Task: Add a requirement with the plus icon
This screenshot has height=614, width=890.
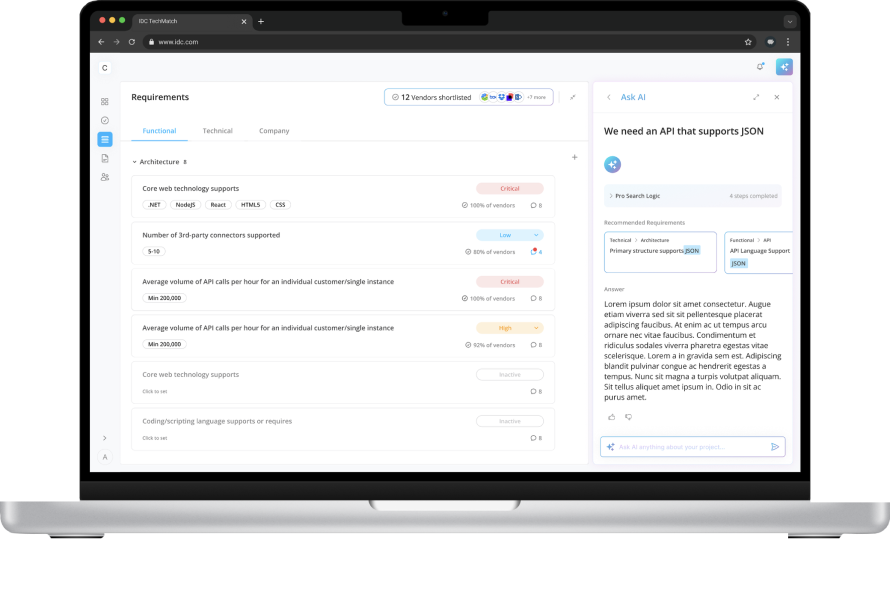Action: click(574, 157)
